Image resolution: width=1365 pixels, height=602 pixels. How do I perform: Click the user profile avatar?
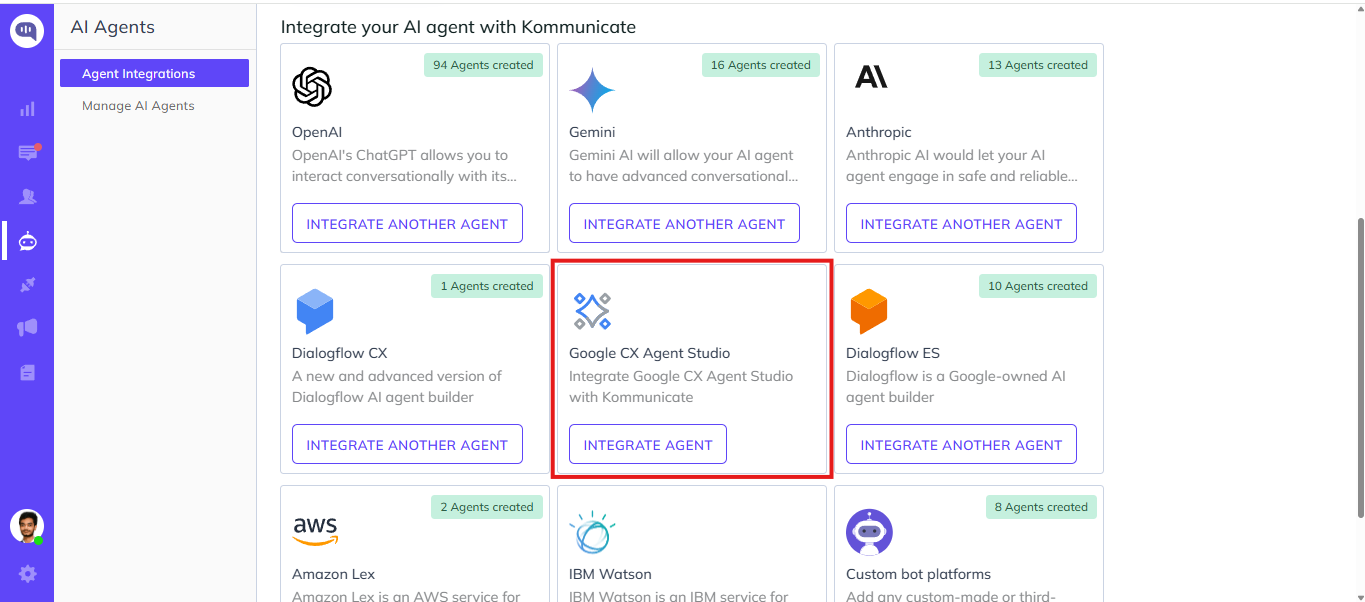[27, 526]
